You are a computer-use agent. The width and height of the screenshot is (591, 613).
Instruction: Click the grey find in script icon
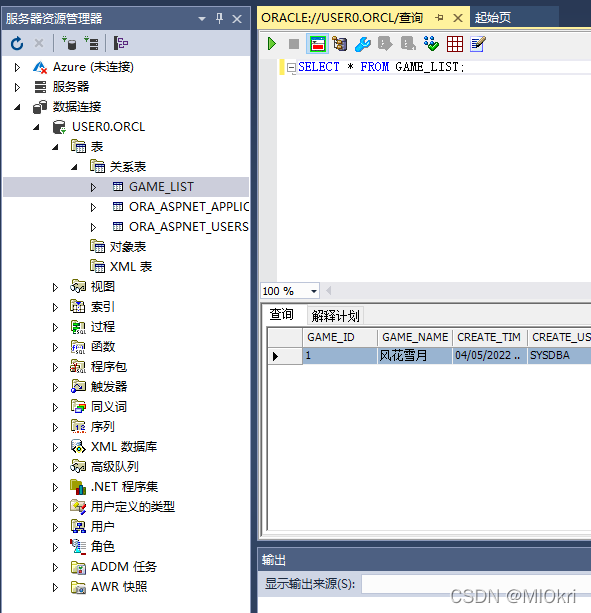click(x=408, y=44)
